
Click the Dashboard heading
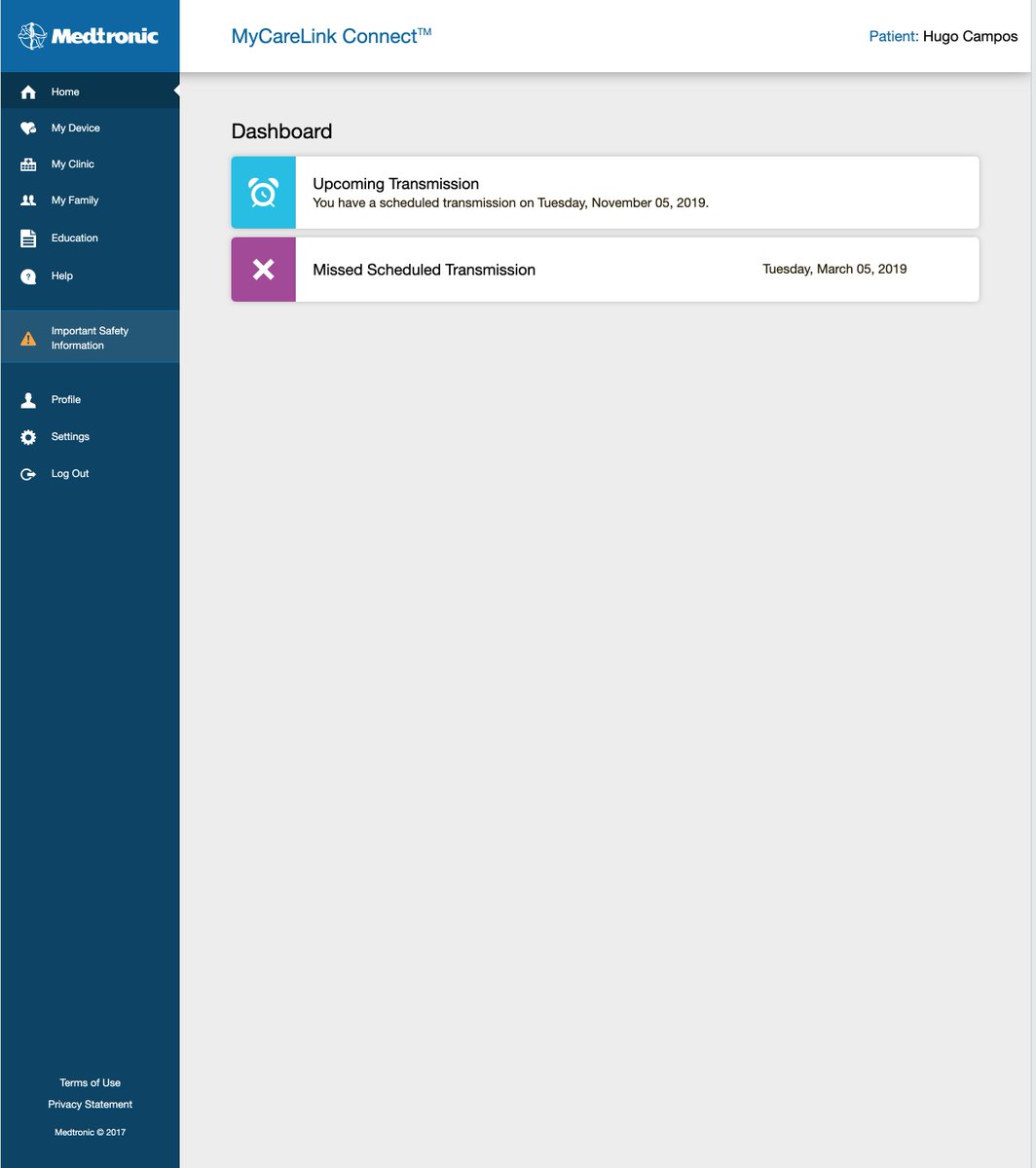[x=281, y=131]
